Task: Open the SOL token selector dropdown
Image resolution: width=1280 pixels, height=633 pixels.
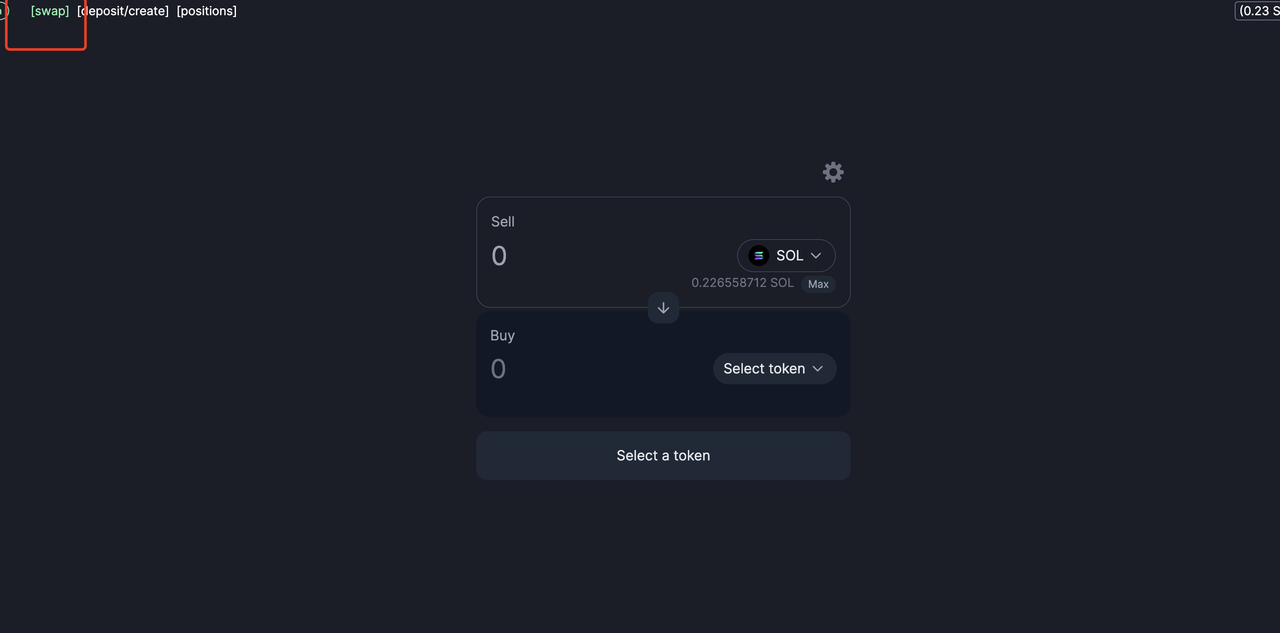Action: (786, 255)
